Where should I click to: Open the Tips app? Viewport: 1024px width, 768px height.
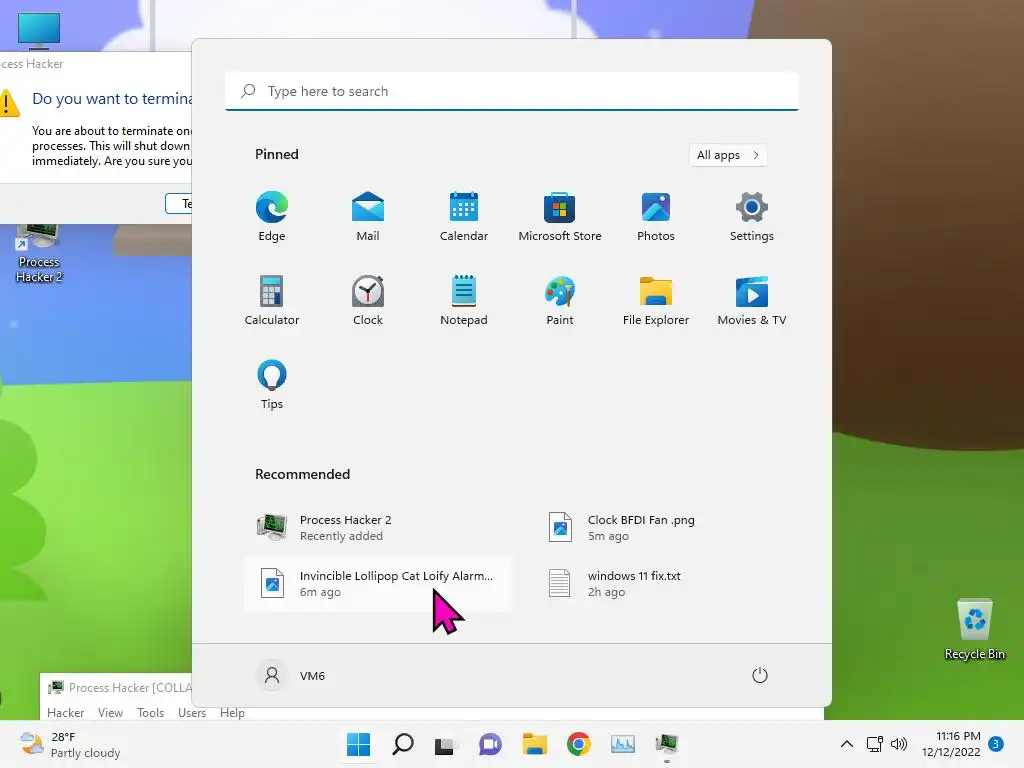pos(272,385)
